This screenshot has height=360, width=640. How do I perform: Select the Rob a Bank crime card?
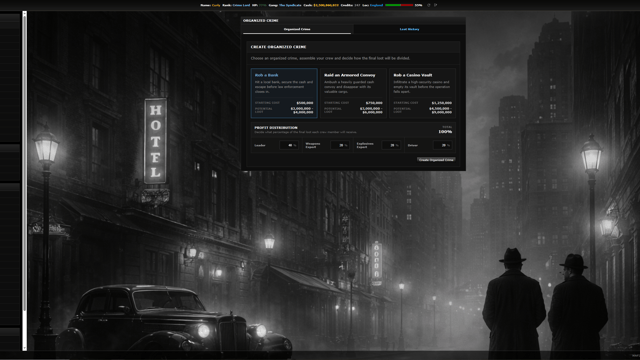point(284,93)
